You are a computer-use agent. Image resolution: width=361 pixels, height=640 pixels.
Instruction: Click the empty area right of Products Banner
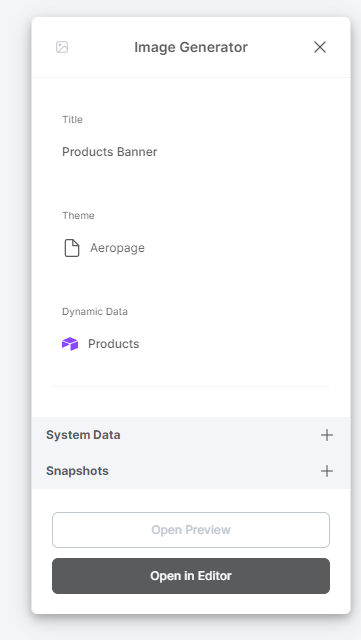pos(243,152)
